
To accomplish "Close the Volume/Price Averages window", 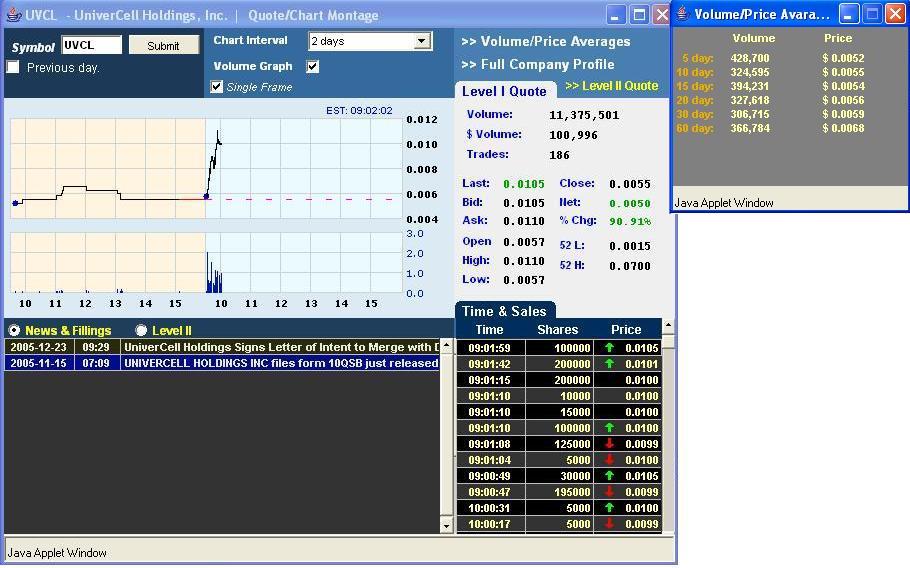I will click(x=895, y=14).
